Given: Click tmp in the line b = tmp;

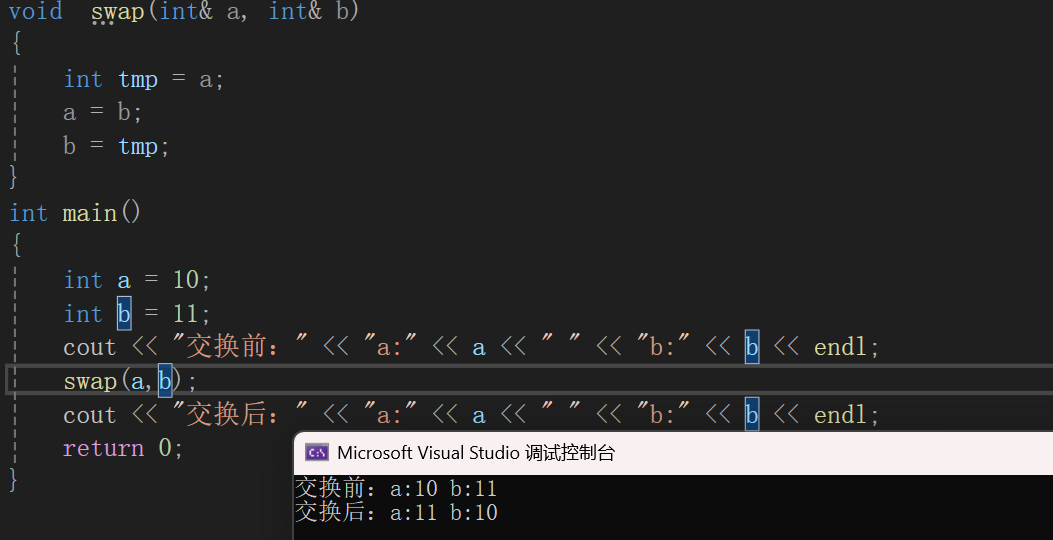Looking at the screenshot, I should 138,146.
